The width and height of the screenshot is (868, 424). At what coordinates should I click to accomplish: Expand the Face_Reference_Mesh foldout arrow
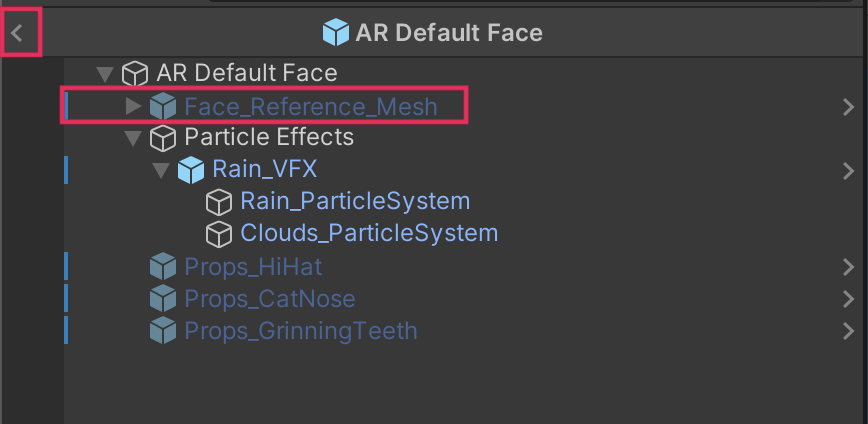133,105
